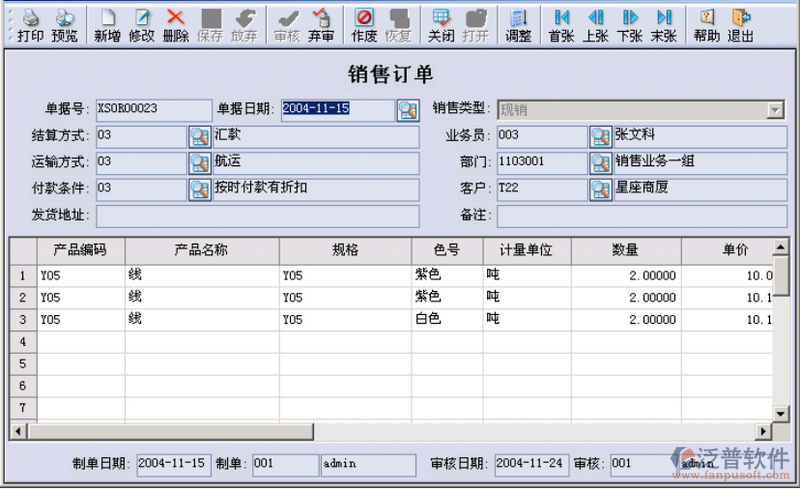
Task: Expand the 销售类型 dropdown
Action: click(x=774, y=109)
